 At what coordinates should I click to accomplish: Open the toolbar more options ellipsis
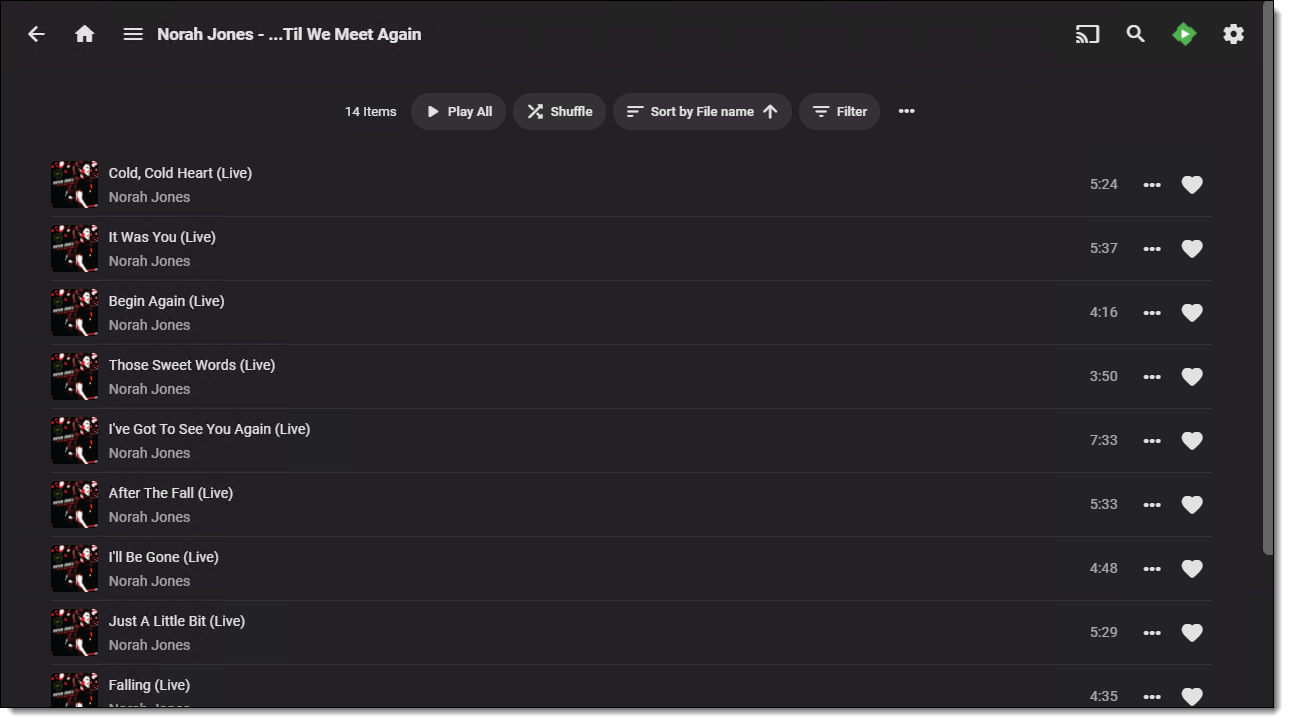pos(906,111)
